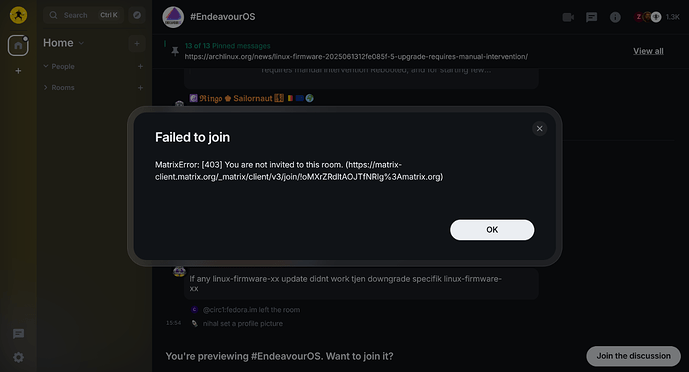Image resolution: width=689 pixels, height=372 pixels.
Task: Expand the Rooms section
Action: (59, 87)
